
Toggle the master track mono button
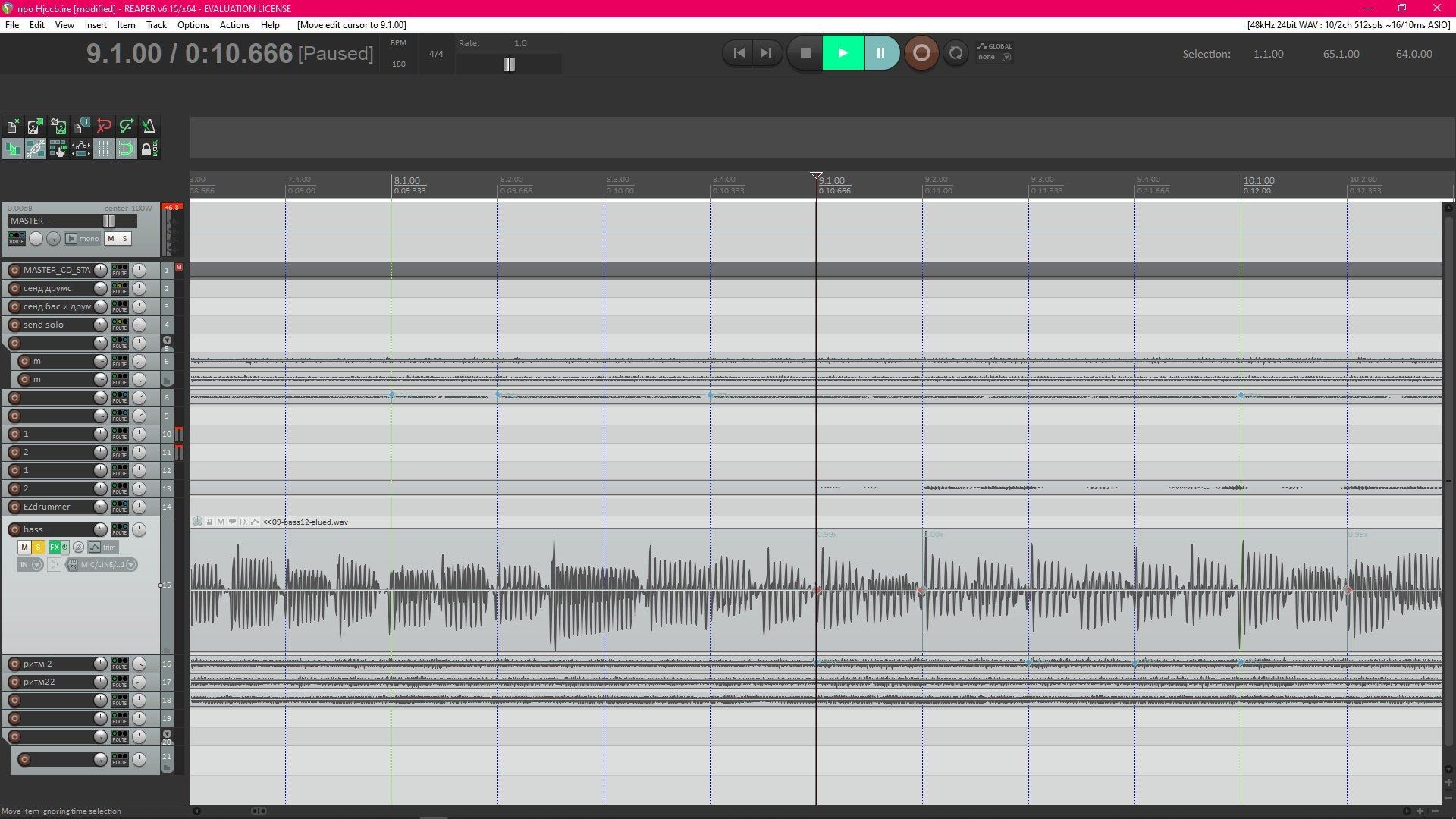(x=82, y=239)
